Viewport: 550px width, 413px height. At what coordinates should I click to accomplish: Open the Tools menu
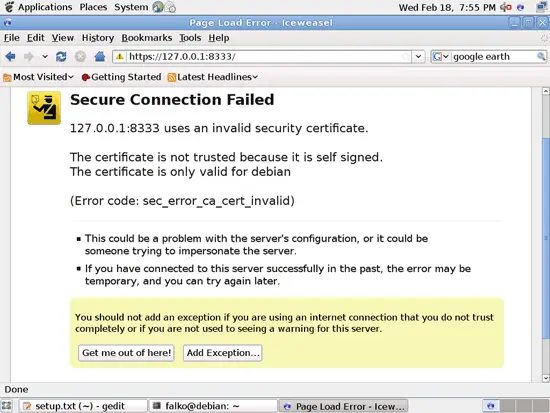[x=190, y=38]
